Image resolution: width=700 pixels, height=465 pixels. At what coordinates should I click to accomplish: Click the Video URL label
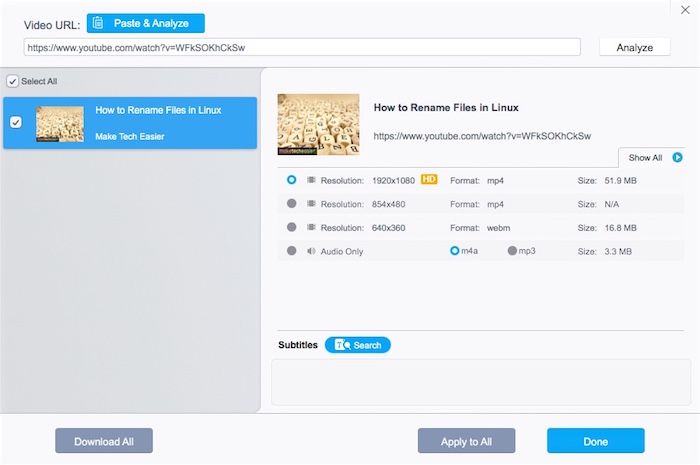tap(52, 25)
